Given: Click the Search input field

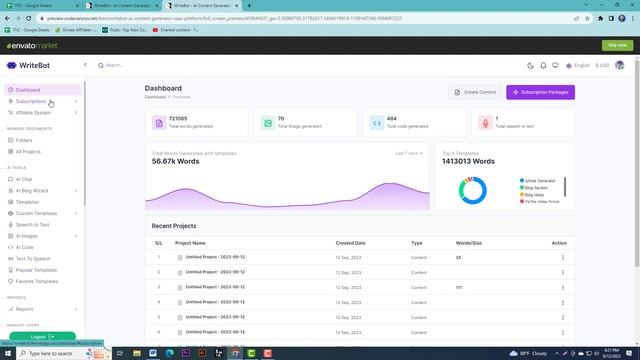Looking at the screenshot, I should tap(114, 65).
